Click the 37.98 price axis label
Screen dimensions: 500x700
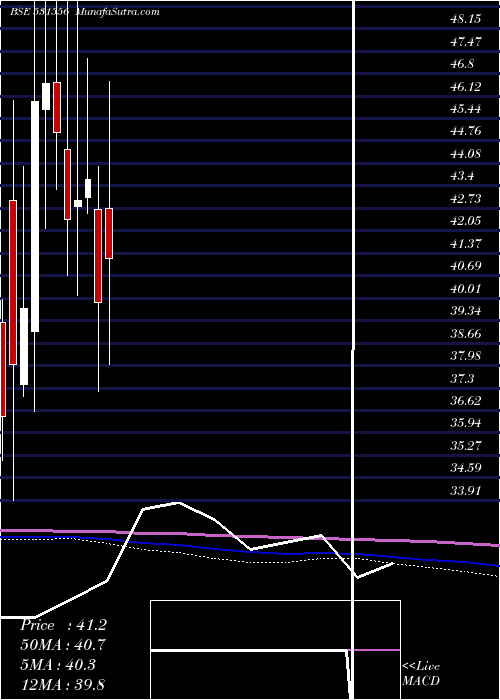466,355
